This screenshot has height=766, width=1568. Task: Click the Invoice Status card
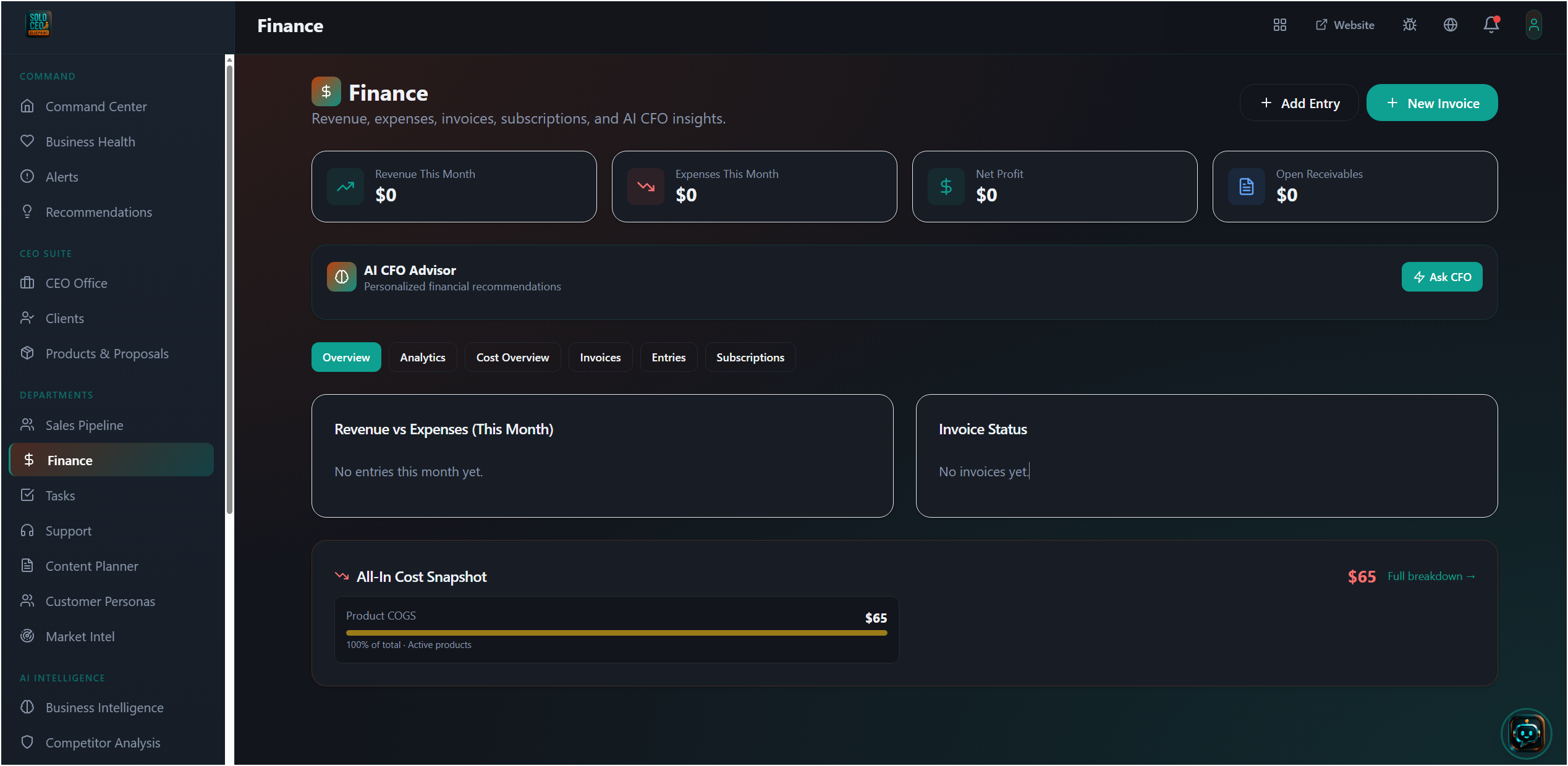click(x=1206, y=456)
